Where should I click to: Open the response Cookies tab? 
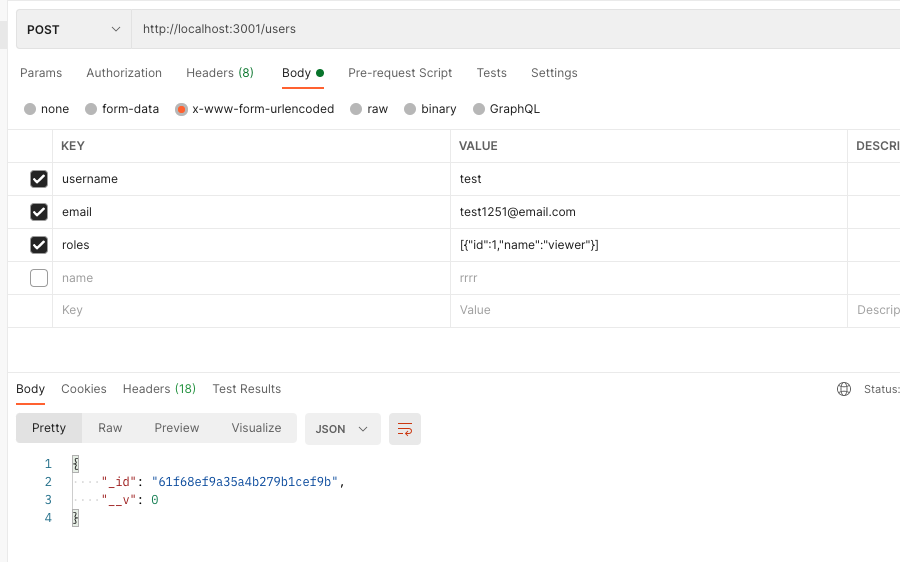(84, 389)
